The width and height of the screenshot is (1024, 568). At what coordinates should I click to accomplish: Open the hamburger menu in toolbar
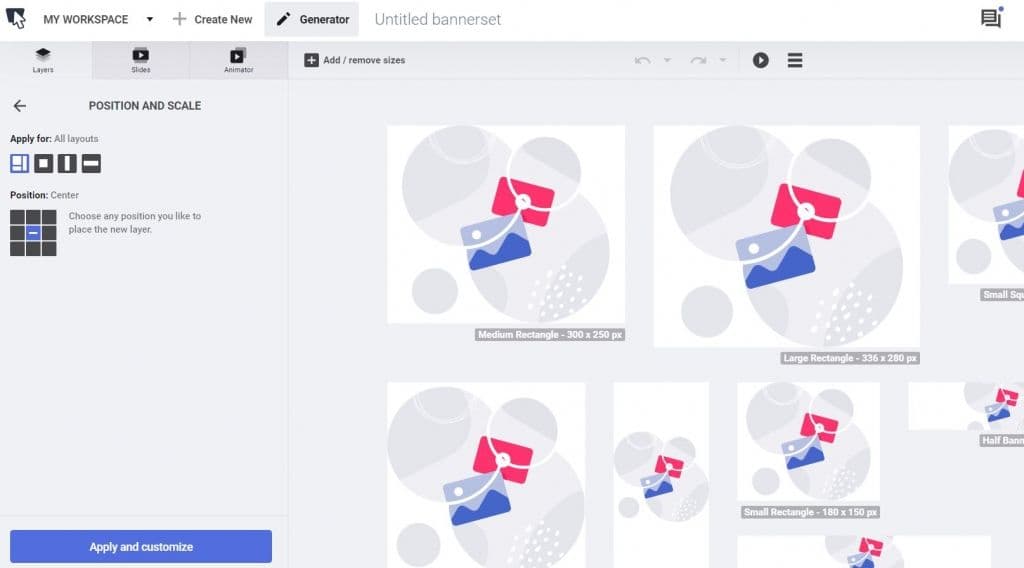(795, 60)
